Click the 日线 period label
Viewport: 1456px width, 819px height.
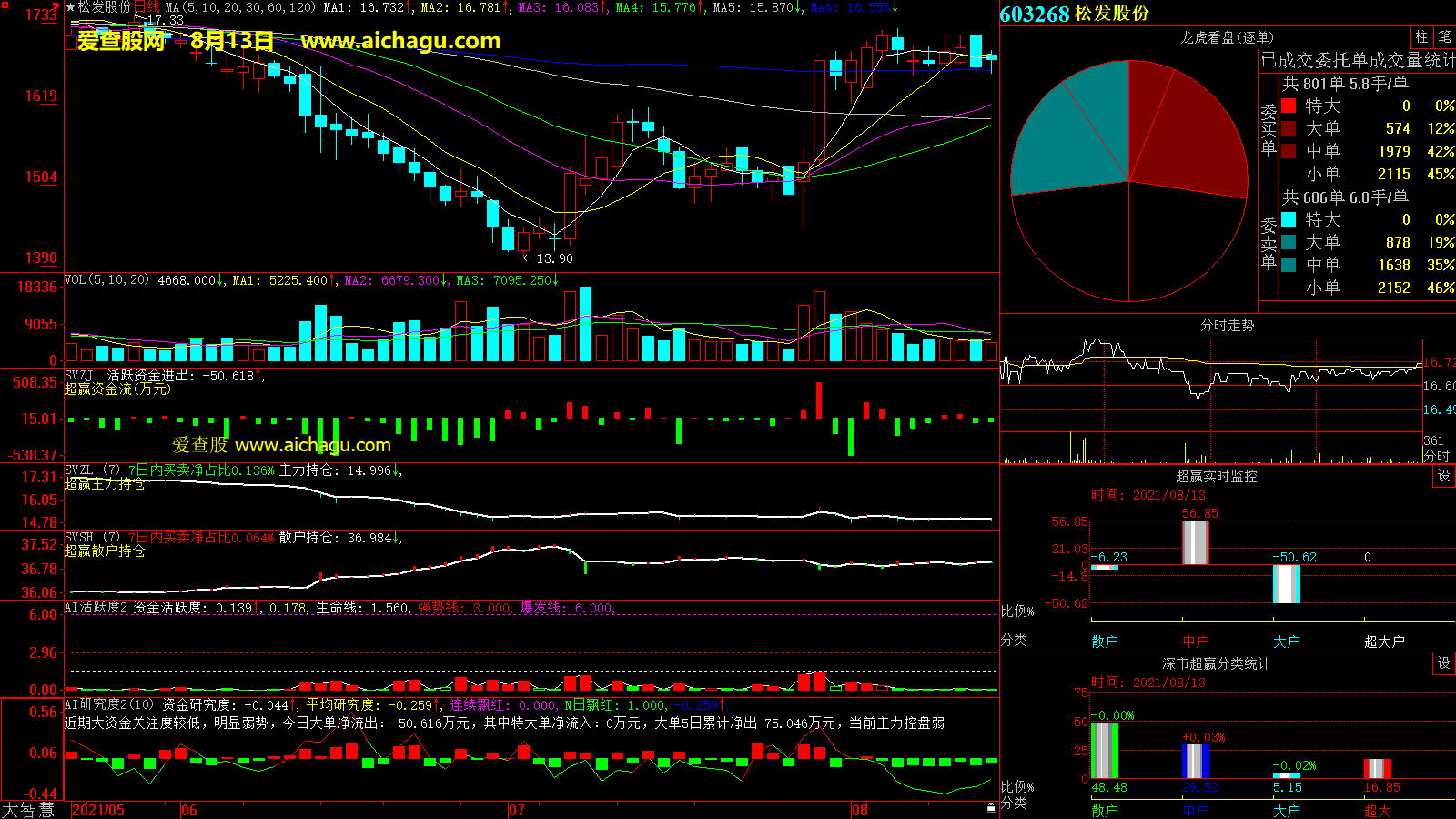[147, 7]
